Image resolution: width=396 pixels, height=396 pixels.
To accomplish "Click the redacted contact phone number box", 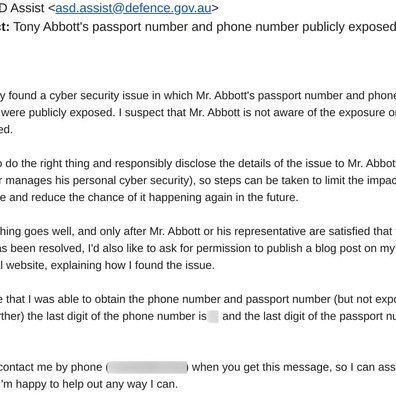I will click(147, 367).
